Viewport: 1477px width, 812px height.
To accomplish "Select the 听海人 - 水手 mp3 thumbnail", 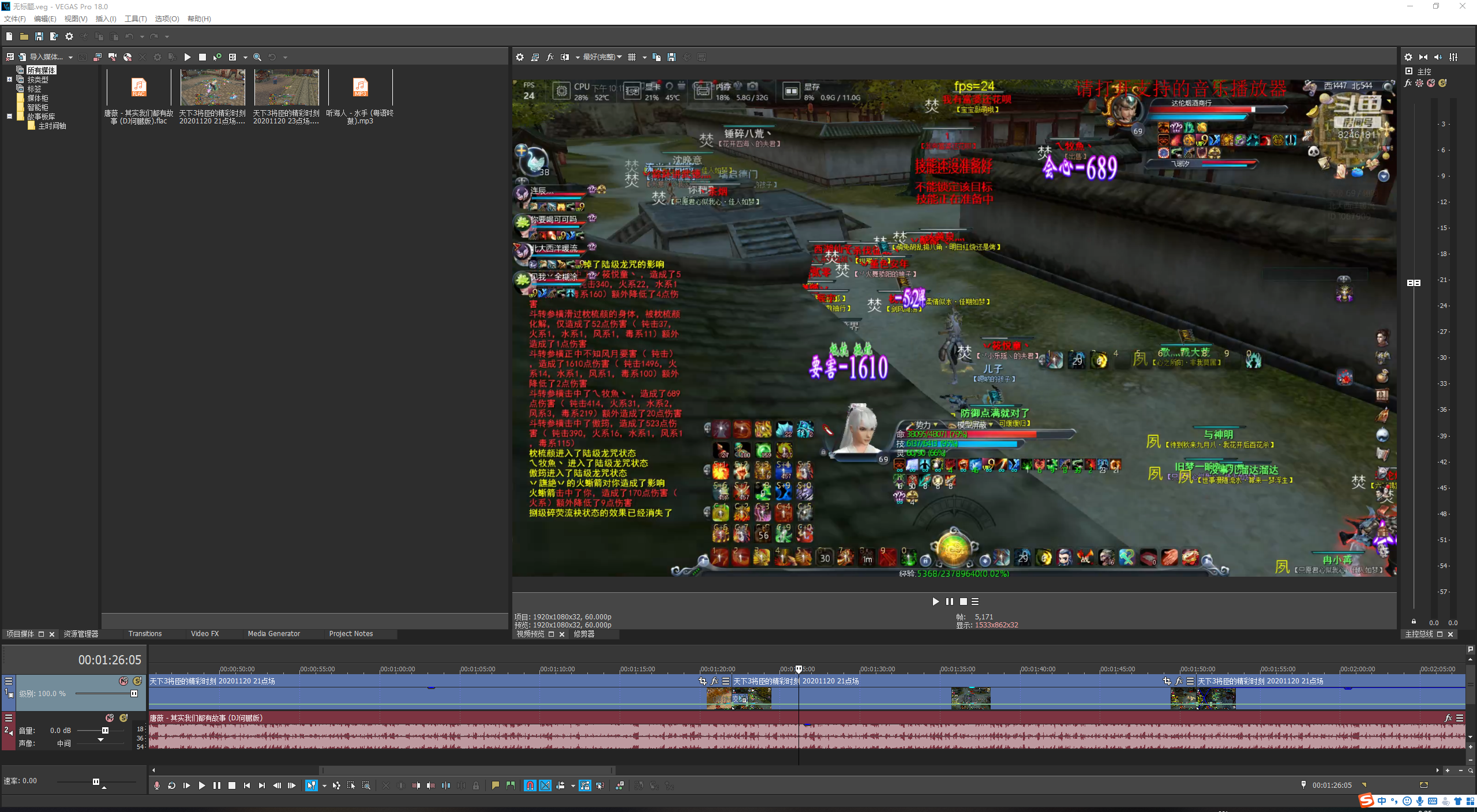I will pyautogui.click(x=361, y=88).
